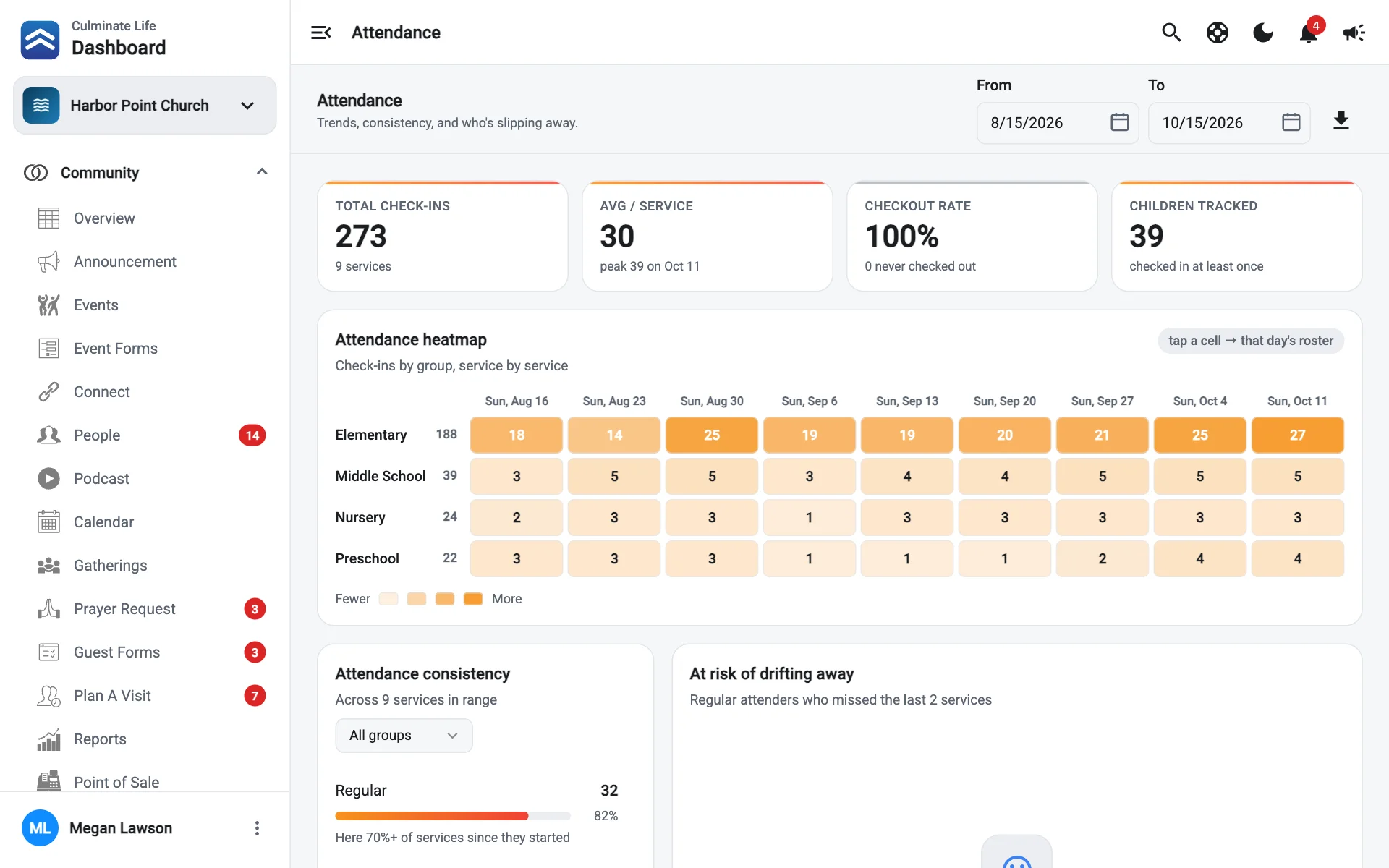The image size is (1389, 868).
Task: Open notifications bell with 4 badge
Action: (x=1309, y=33)
